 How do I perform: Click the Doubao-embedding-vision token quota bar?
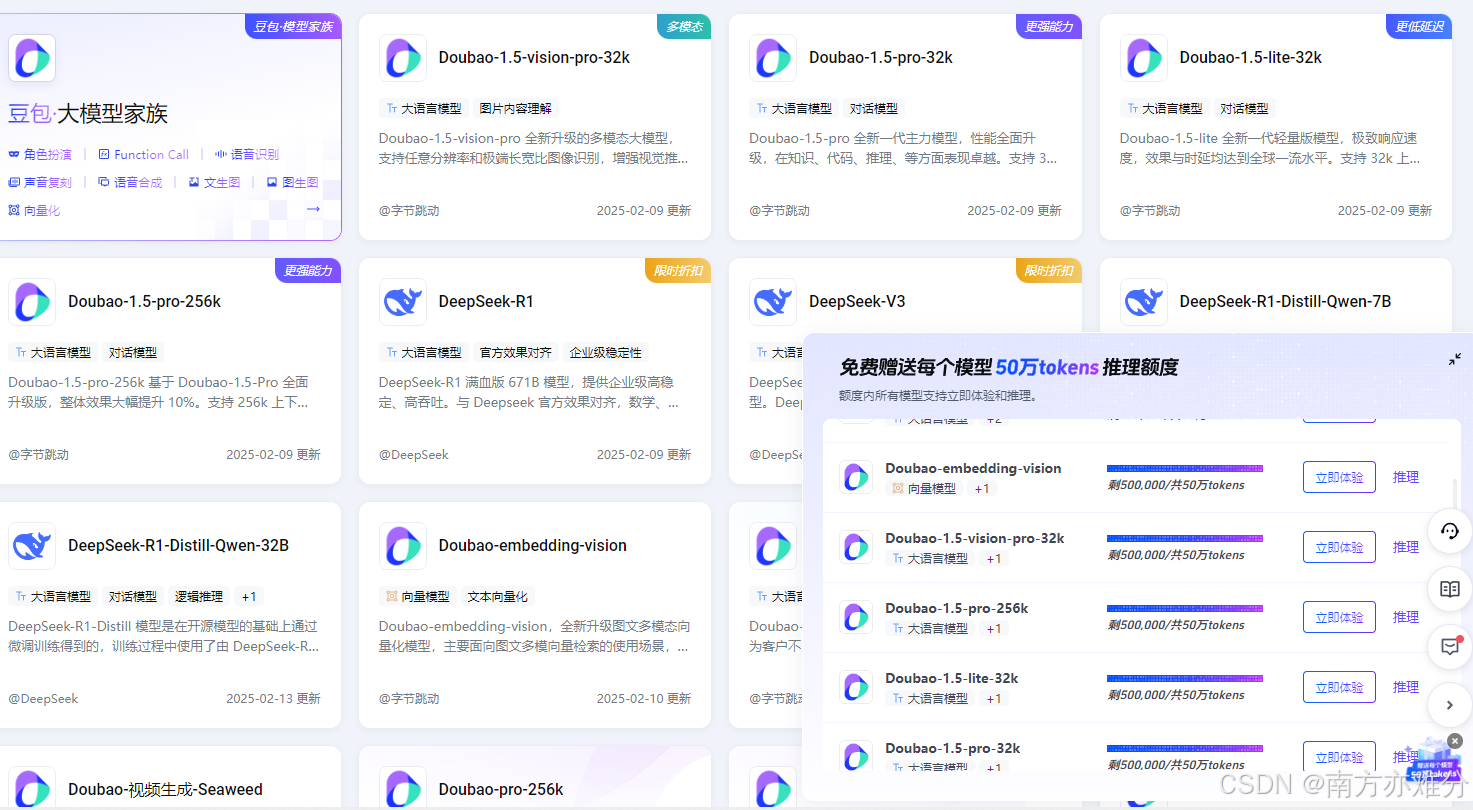click(1185, 468)
